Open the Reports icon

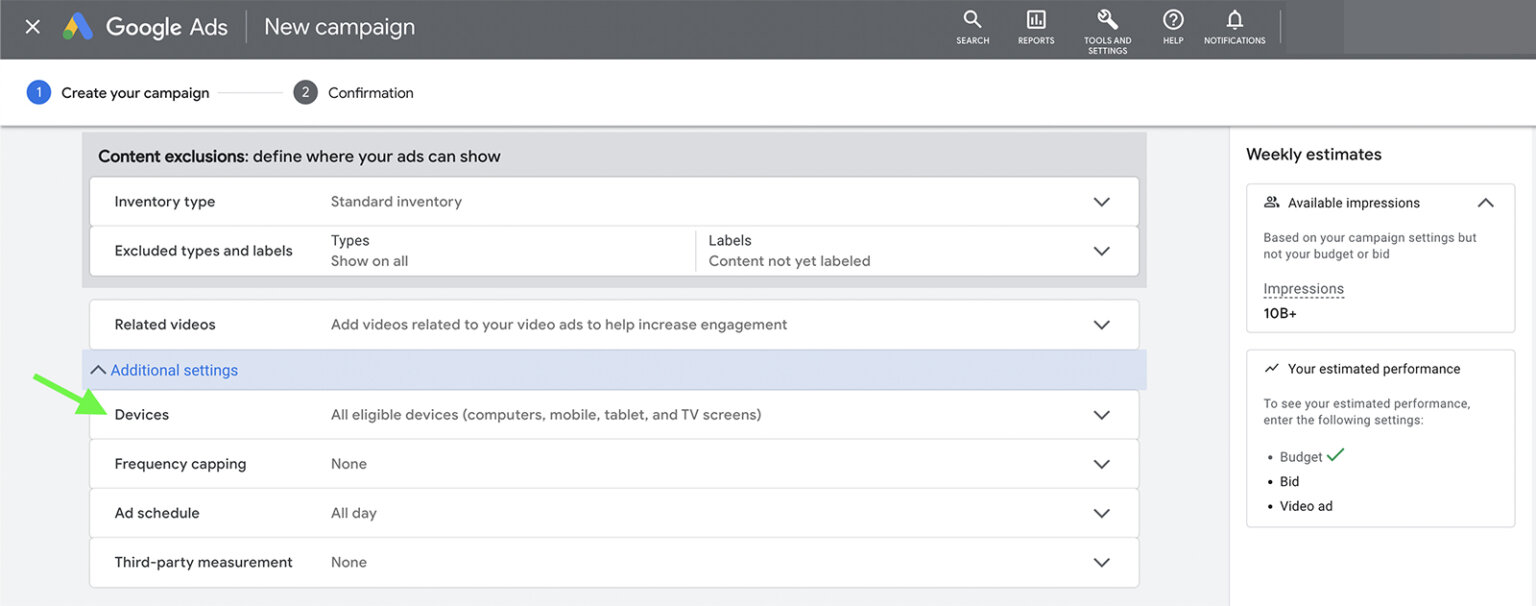(x=1035, y=25)
